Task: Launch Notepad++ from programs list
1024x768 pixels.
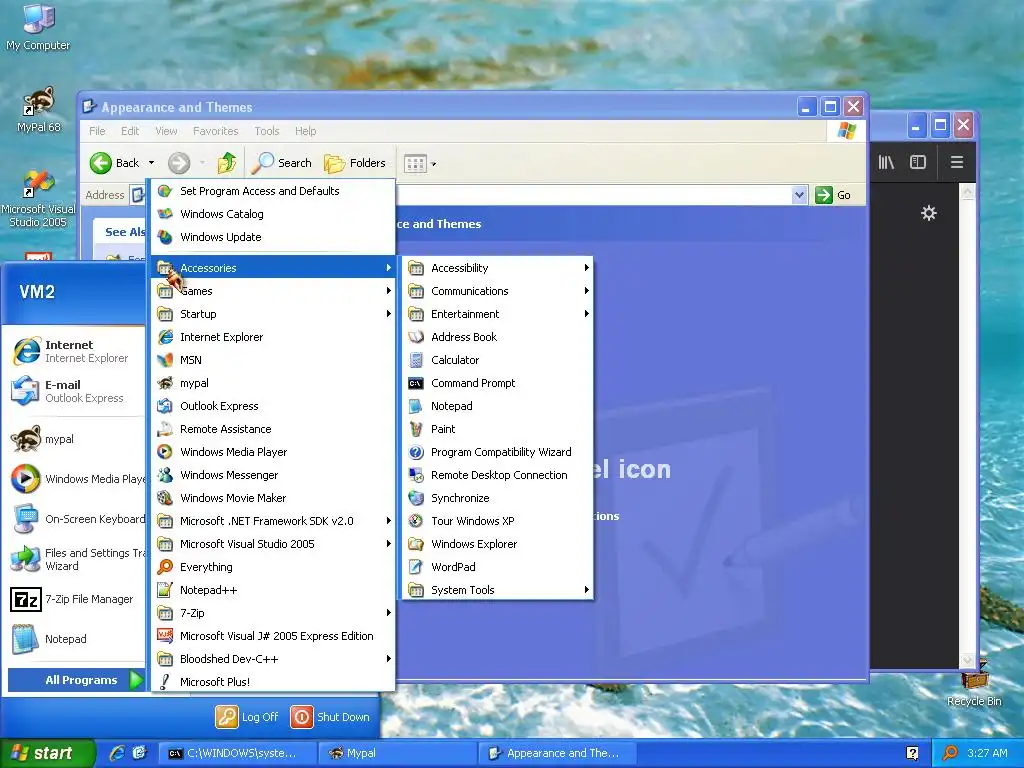Action: click(273, 590)
